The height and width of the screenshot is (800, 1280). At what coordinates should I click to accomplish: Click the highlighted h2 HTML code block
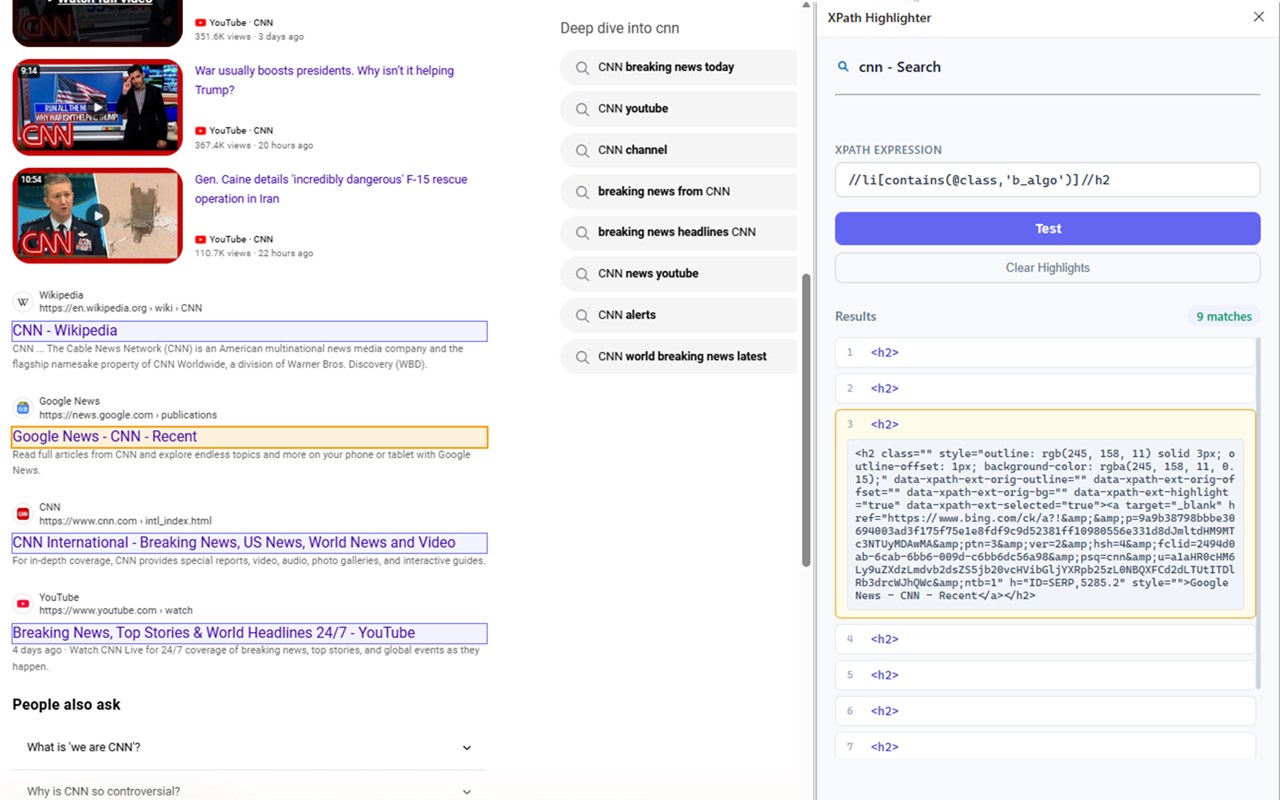coord(1046,524)
